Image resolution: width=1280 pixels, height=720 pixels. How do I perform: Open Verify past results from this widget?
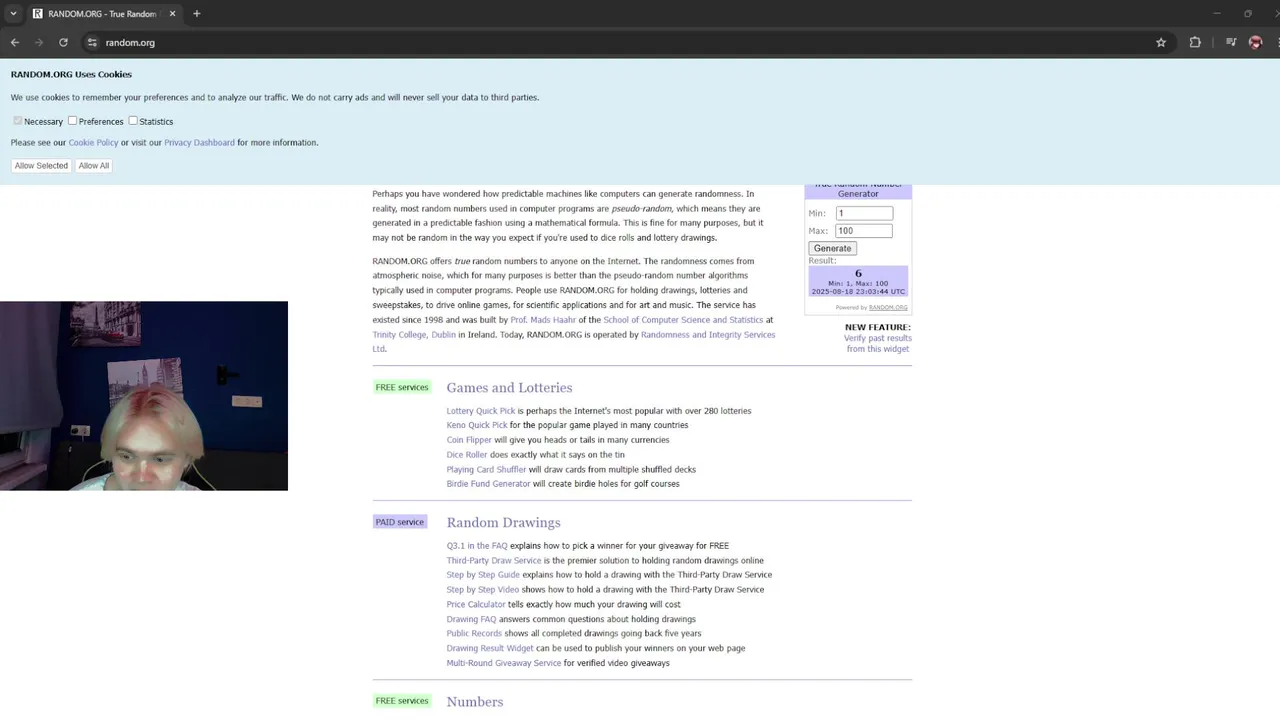point(877,343)
